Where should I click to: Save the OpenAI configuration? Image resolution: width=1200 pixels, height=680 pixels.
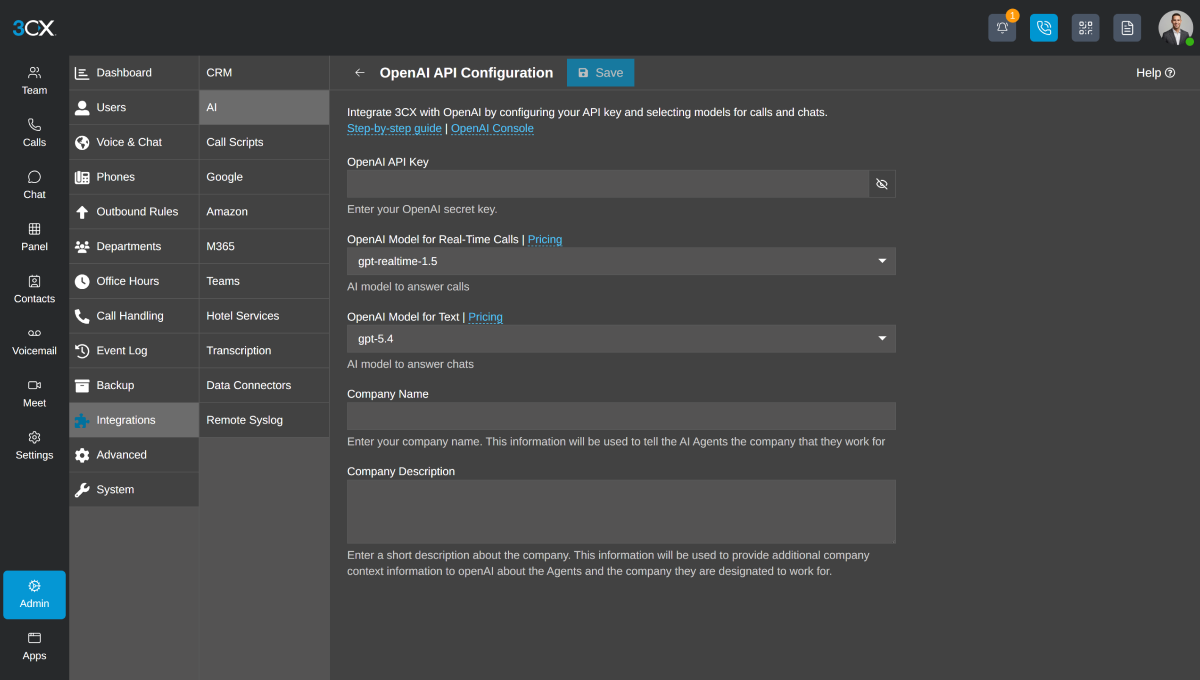pos(600,73)
